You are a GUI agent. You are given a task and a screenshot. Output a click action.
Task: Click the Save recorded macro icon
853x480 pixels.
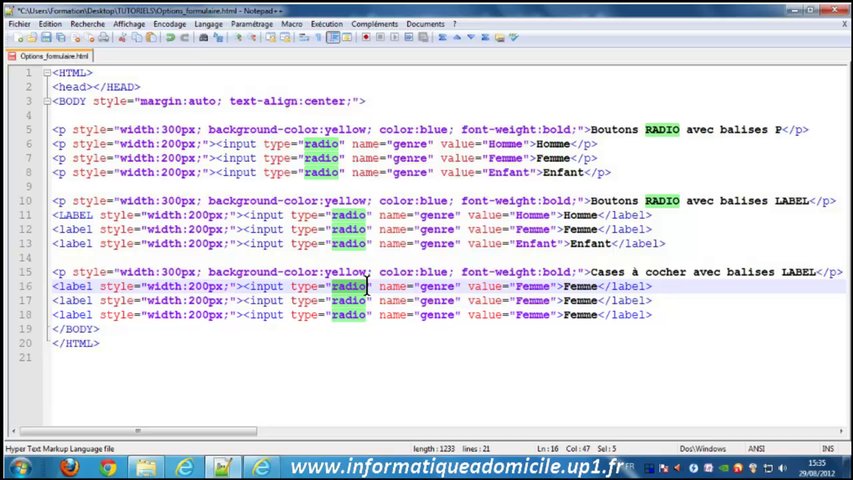[x=423, y=38]
